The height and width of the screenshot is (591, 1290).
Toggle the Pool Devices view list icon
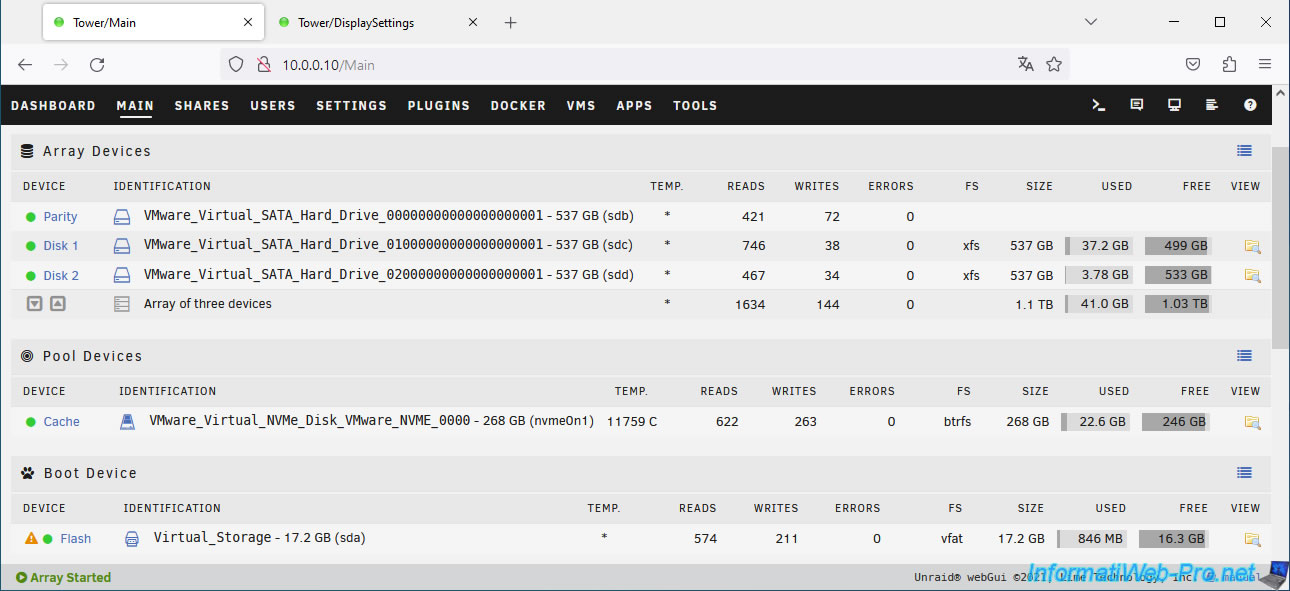click(1244, 356)
